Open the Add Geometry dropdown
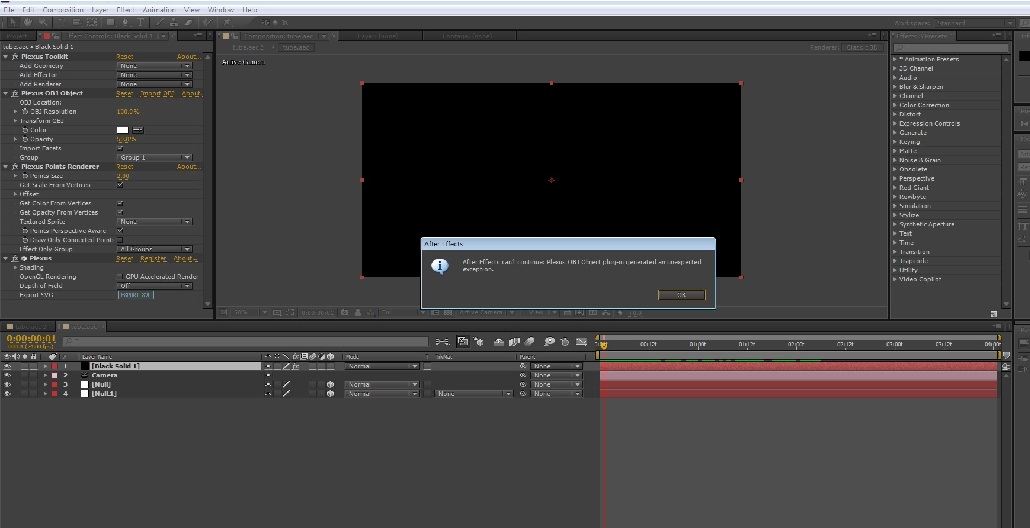The height and width of the screenshot is (528, 1030). [x=154, y=66]
